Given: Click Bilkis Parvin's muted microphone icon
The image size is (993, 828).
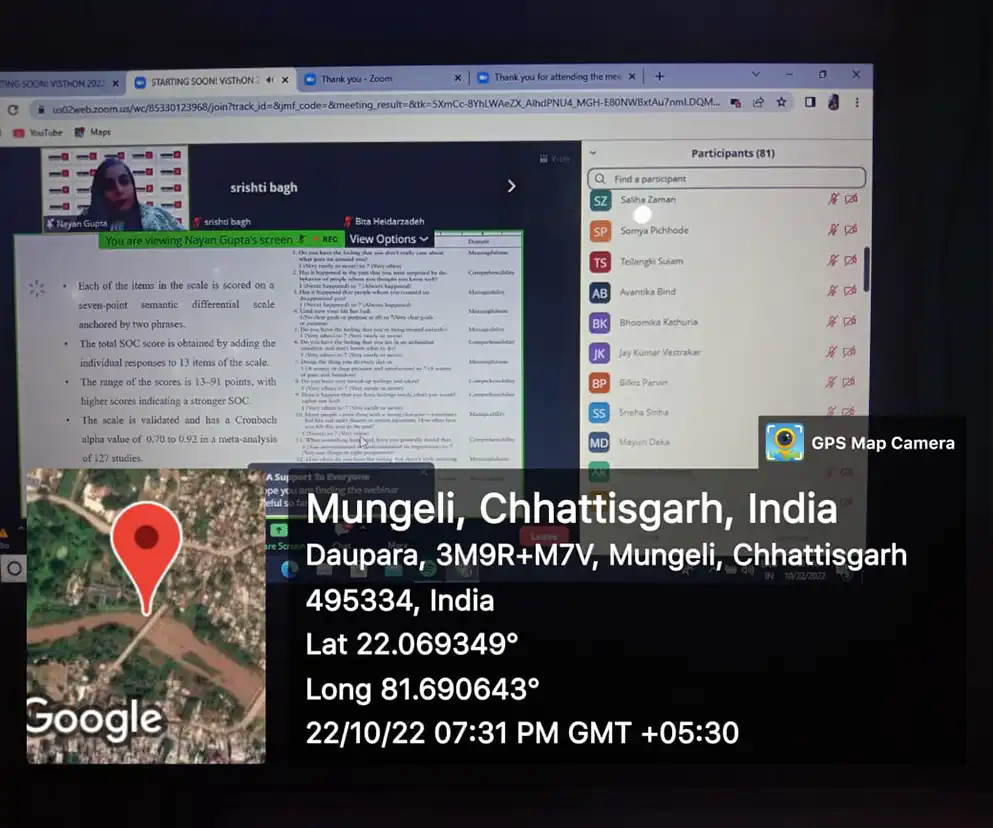Looking at the screenshot, I should coord(831,382).
